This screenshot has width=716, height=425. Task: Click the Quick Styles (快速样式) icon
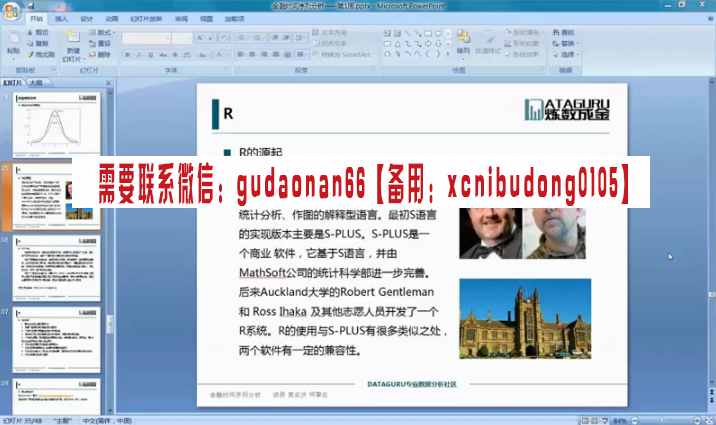(x=488, y=38)
